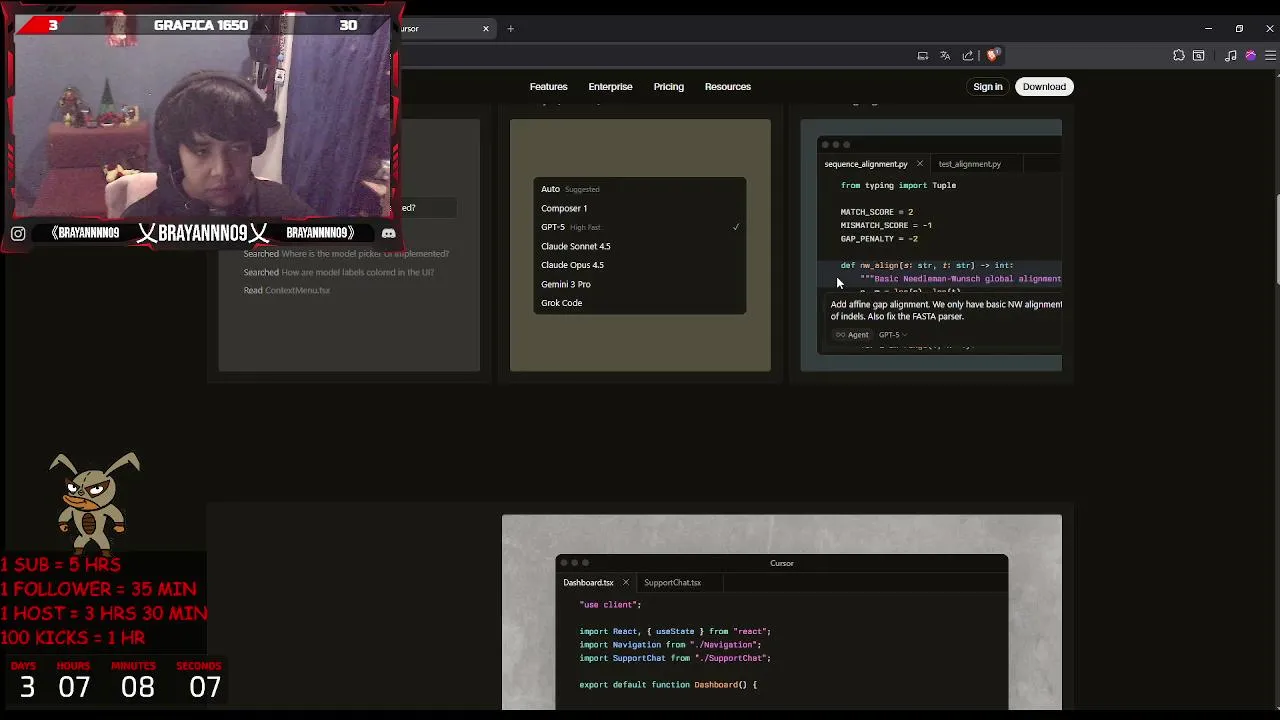Select the Claude Opus 4.5 model
The width and height of the screenshot is (1280, 720).
[640, 265]
